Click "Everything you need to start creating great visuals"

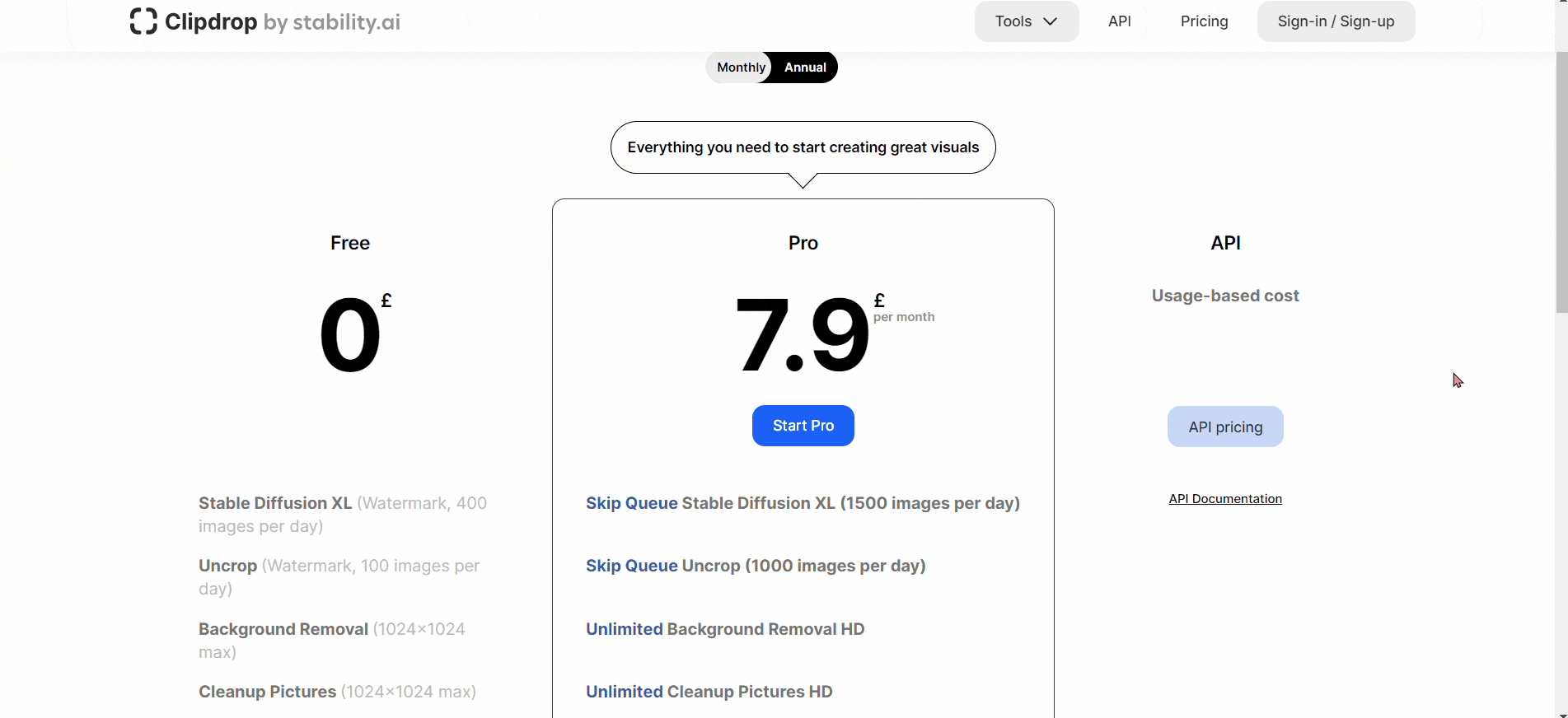point(803,147)
